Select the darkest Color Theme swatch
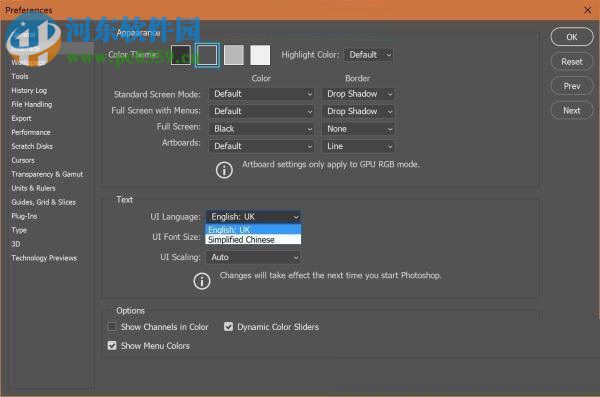The image size is (600, 397). (181, 55)
